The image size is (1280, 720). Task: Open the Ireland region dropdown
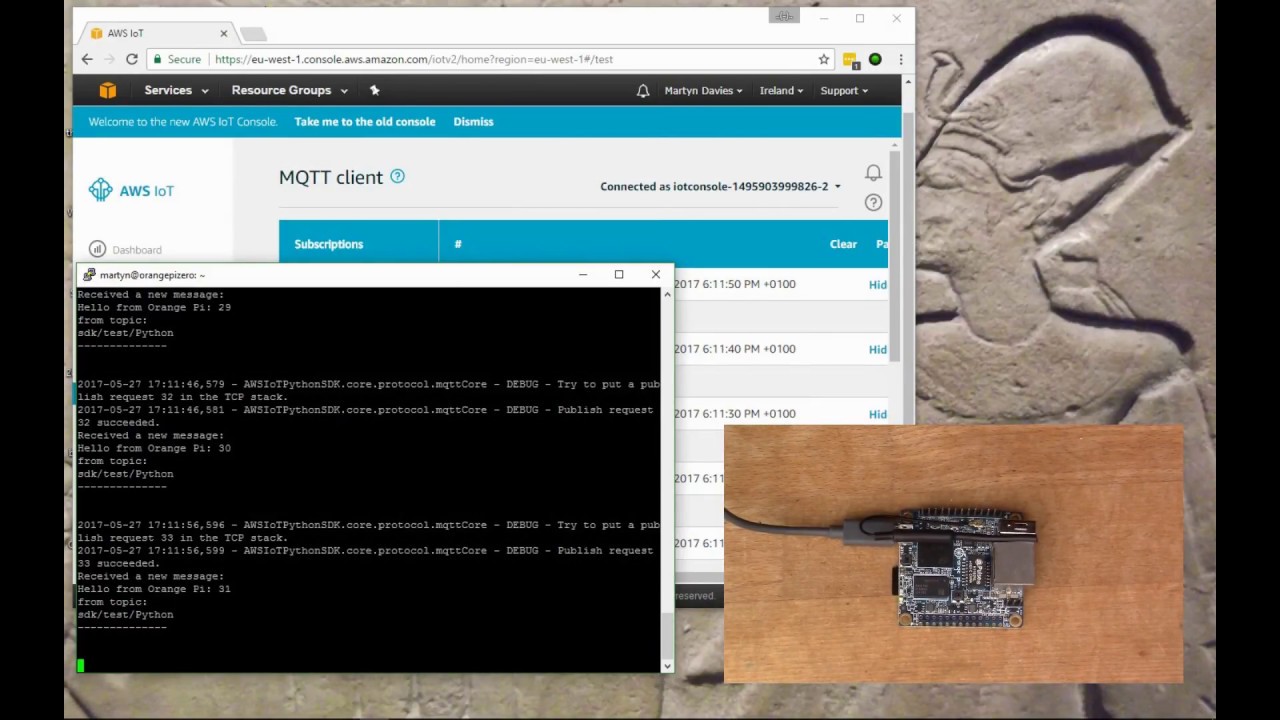pos(781,90)
